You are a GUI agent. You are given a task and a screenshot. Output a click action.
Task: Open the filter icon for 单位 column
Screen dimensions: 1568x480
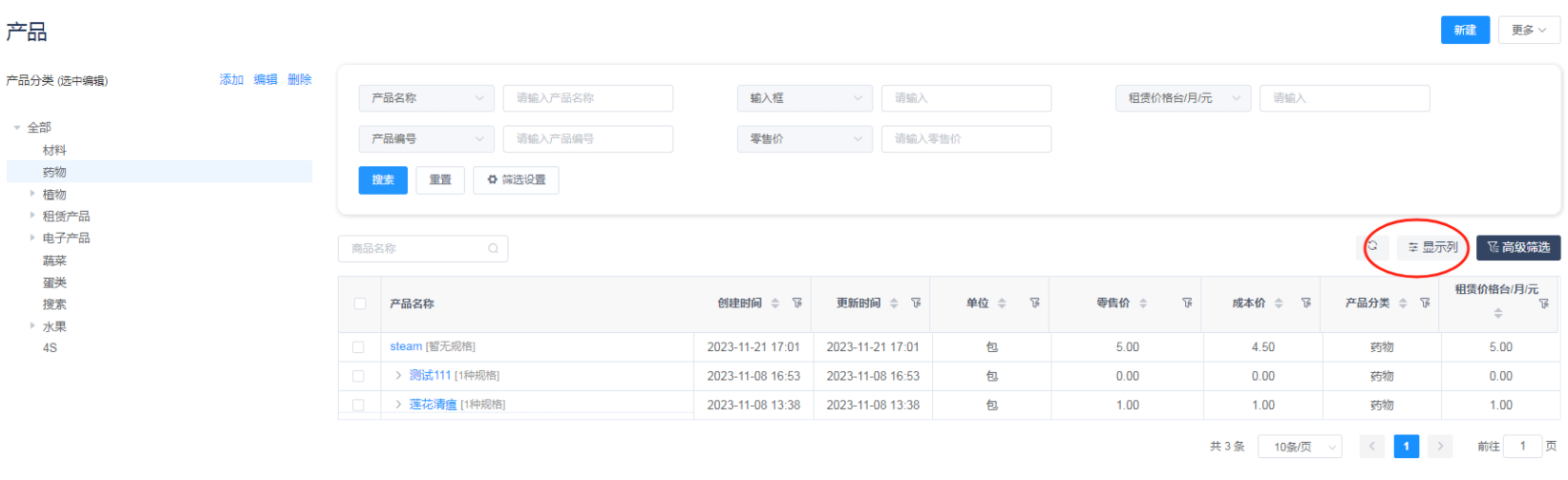pyautogui.click(x=1034, y=303)
